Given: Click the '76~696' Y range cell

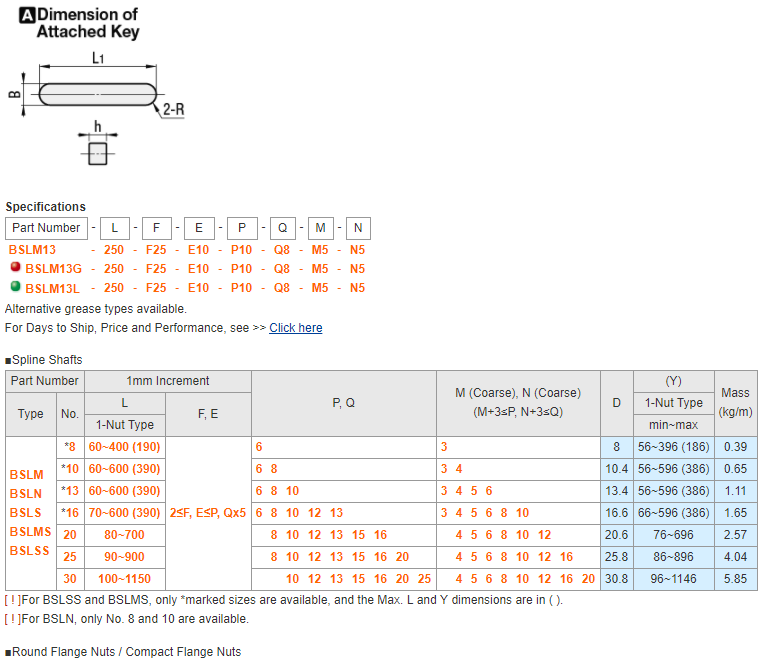Looking at the screenshot, I should coord(674,535).
